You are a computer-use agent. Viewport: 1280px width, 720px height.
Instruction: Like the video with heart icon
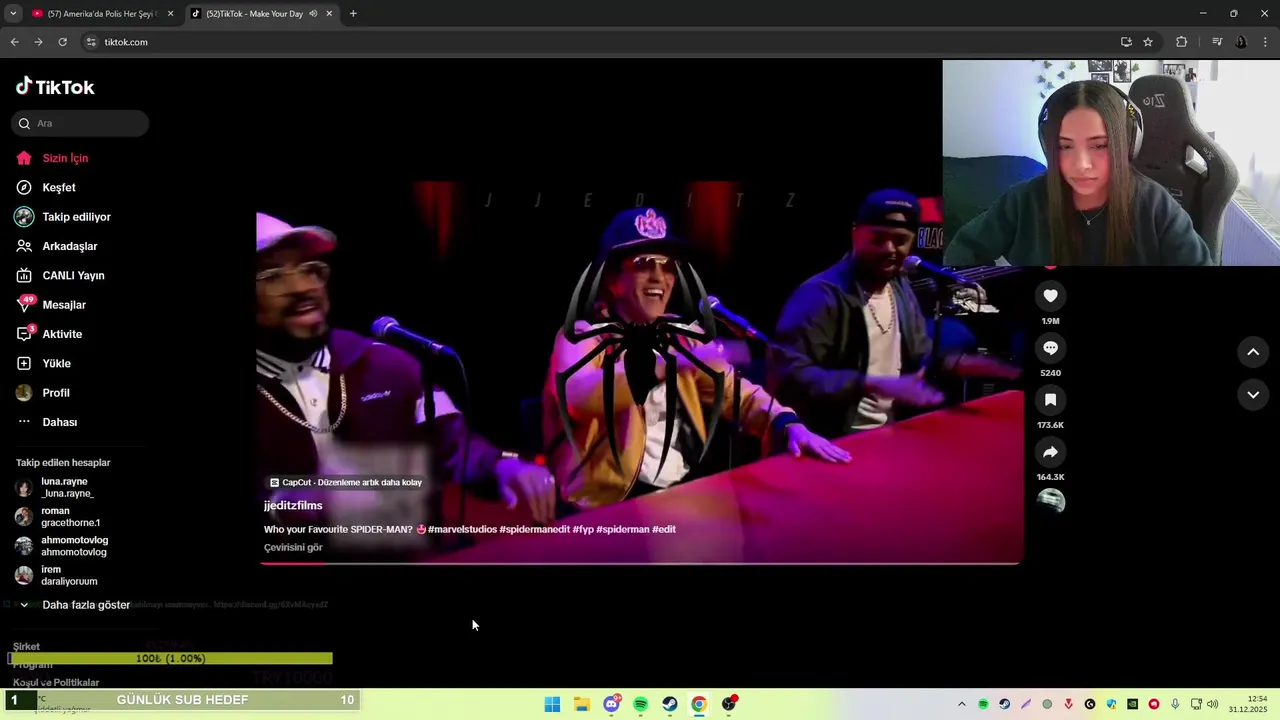(x=1050, y=296)
